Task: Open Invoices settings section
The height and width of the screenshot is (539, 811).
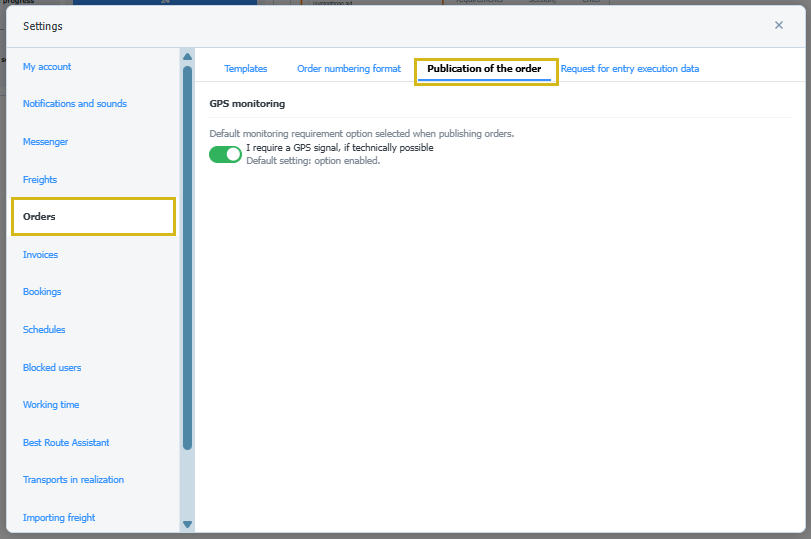Action: coord(41,255)
